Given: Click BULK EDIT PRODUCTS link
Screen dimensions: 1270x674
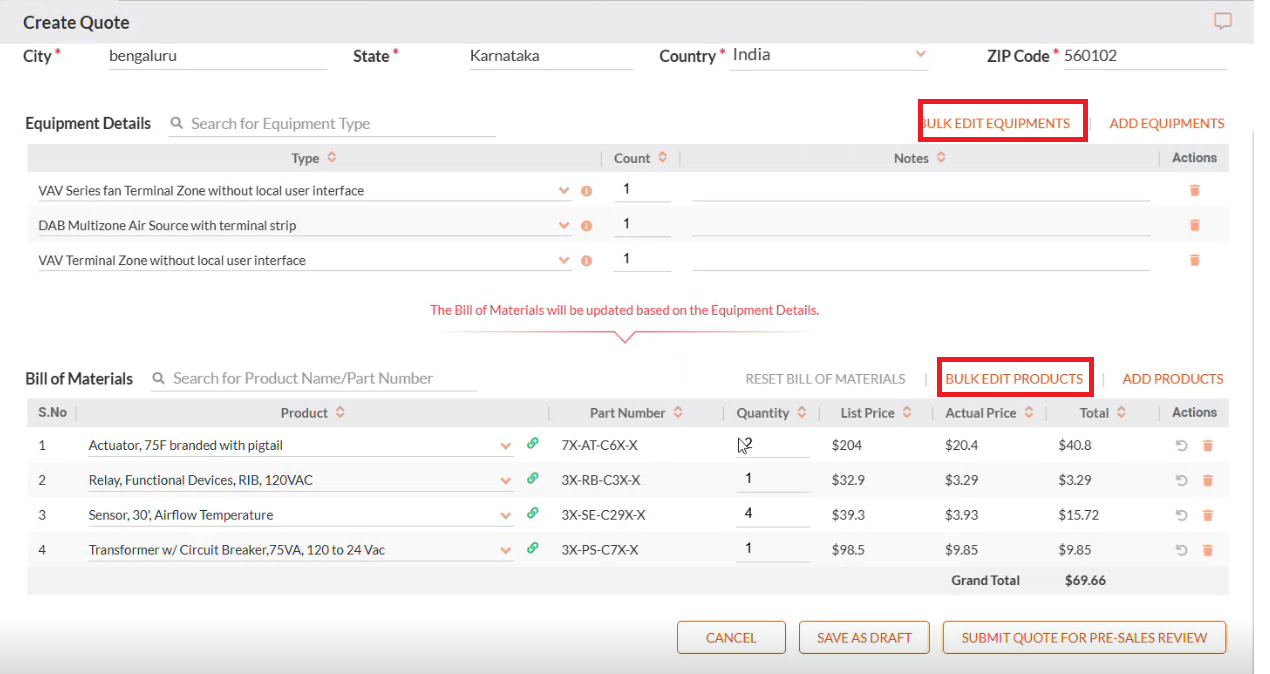Looking at the screenshot, I should (1014, 379).
